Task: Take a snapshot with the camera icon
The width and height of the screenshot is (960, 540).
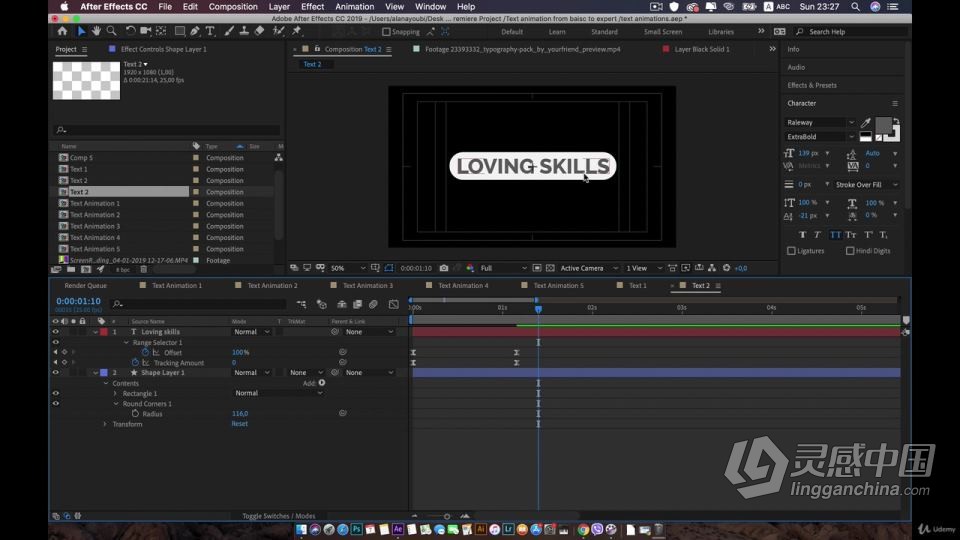Action: pyautogui.click(x=444, y=268)
